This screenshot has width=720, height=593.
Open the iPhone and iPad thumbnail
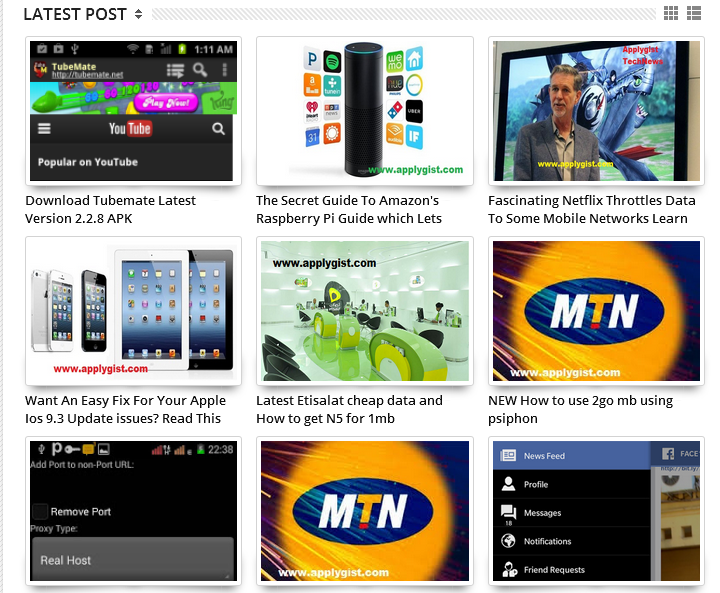(x=133, y=311)
